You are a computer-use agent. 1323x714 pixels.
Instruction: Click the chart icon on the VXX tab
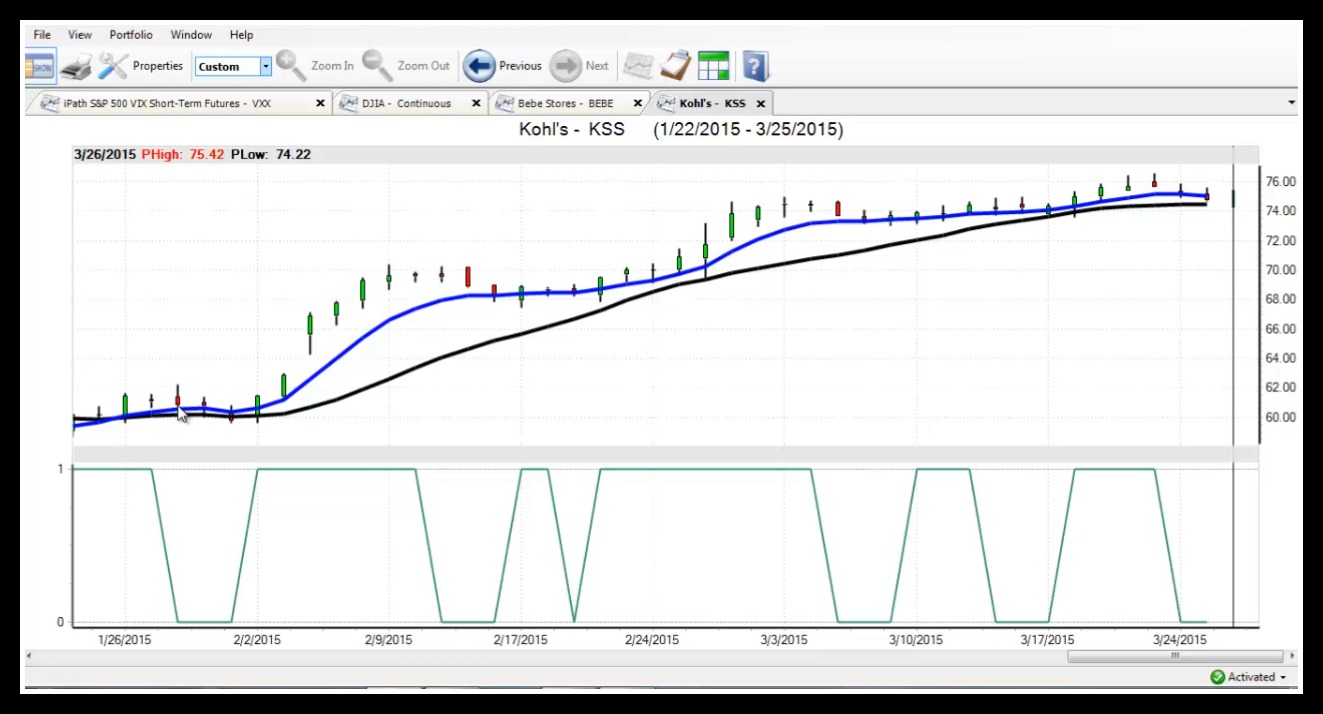tap(49, 103)
